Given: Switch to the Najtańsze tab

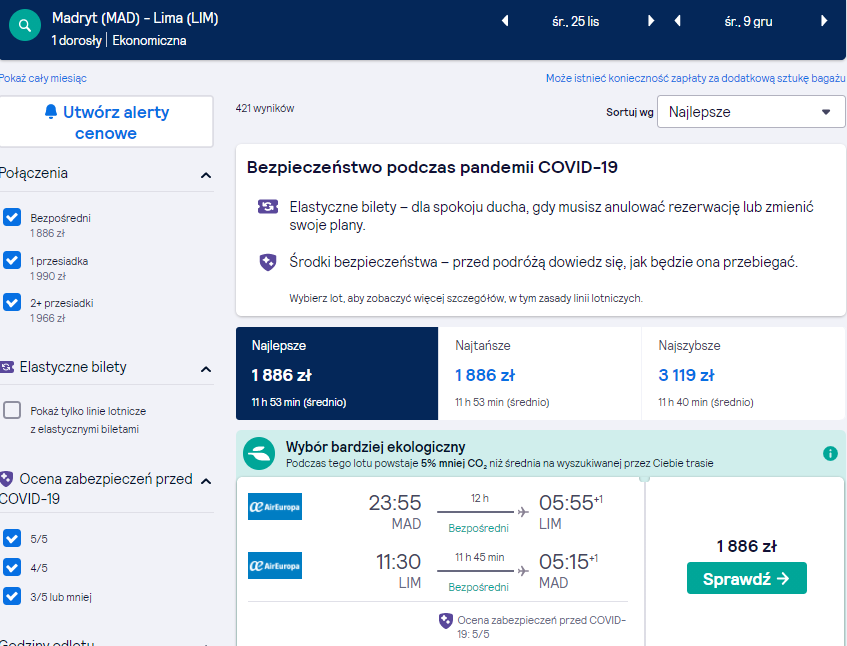Looking at the screenshot, I should tap(540, 373).
